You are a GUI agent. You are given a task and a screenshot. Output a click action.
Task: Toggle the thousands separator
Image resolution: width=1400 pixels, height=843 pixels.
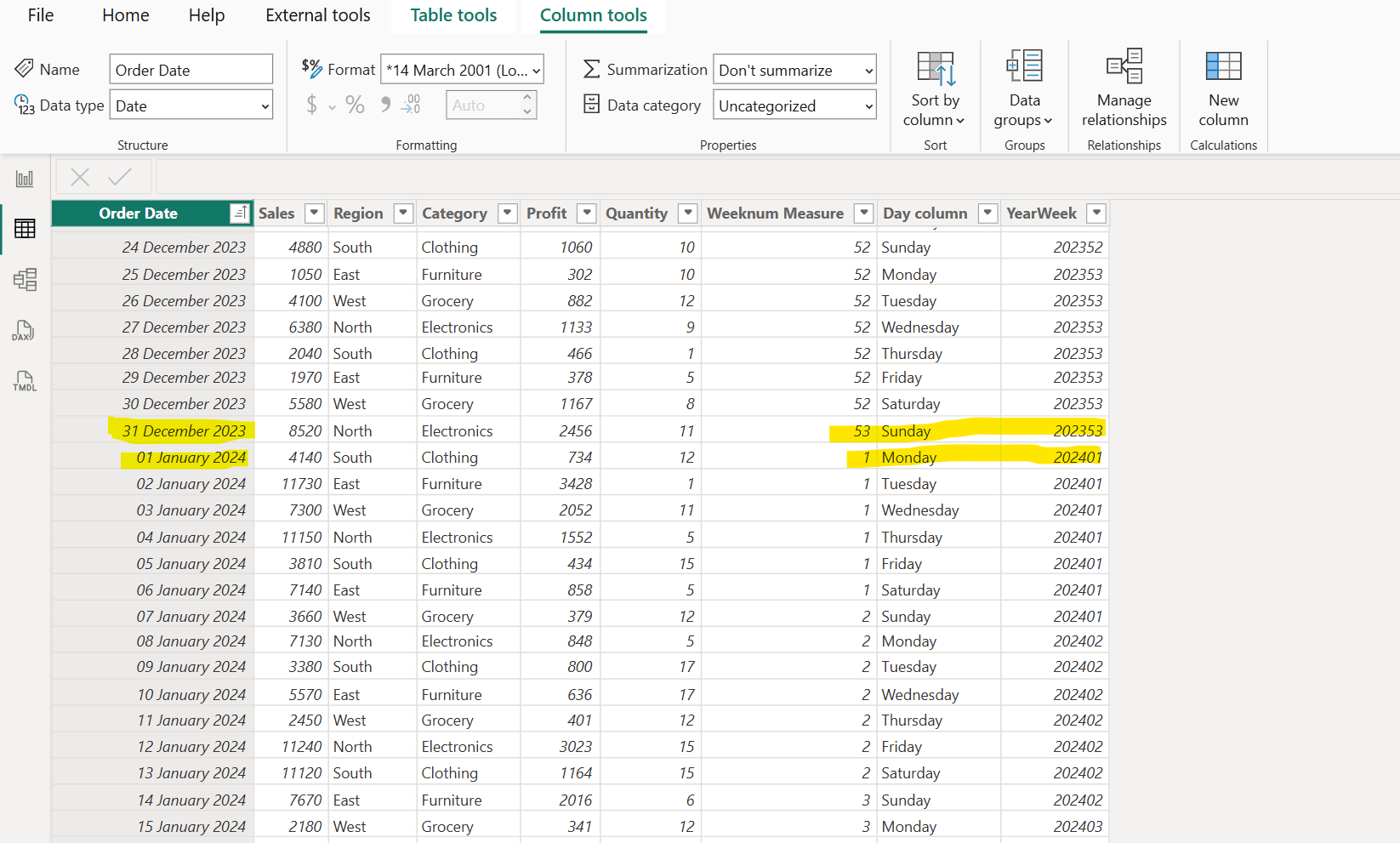coord(384,105)
